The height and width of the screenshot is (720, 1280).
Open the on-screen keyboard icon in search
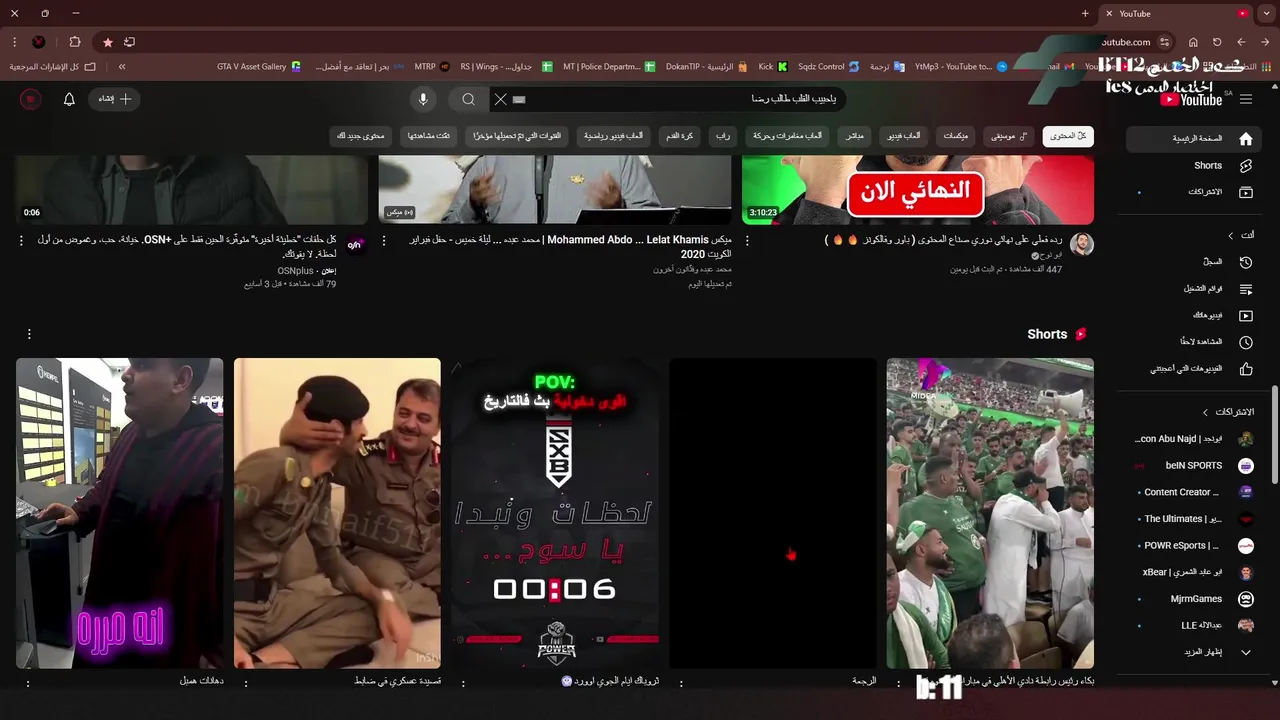pos(519,99)
